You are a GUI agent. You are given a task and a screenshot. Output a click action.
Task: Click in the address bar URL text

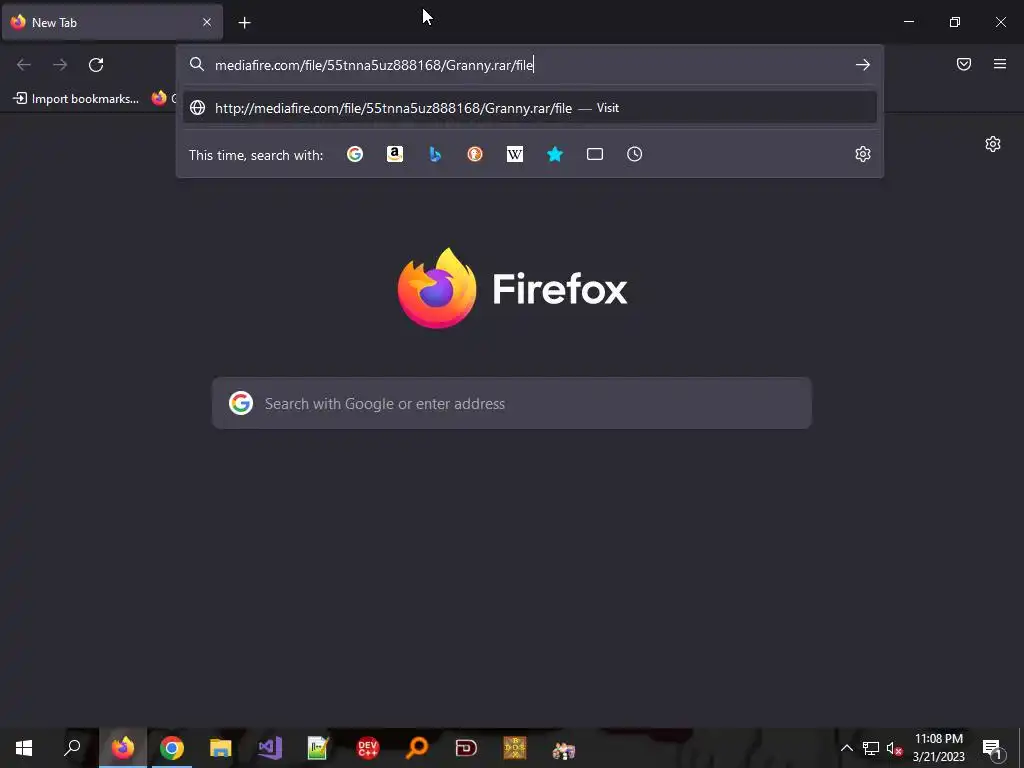[x=374, y=65]
